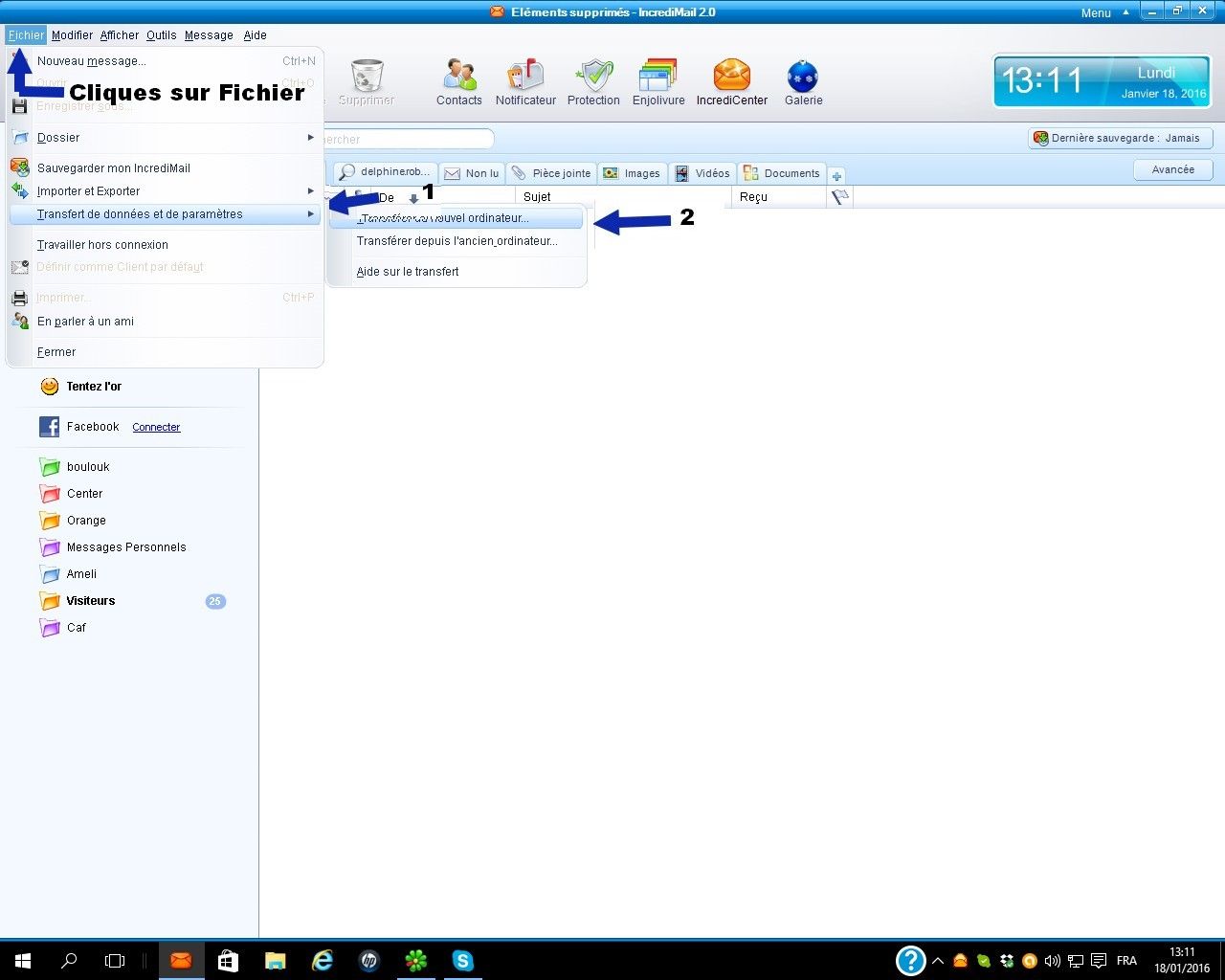
Task: Open the Galerie ornament icon
Action: point(803,77)
